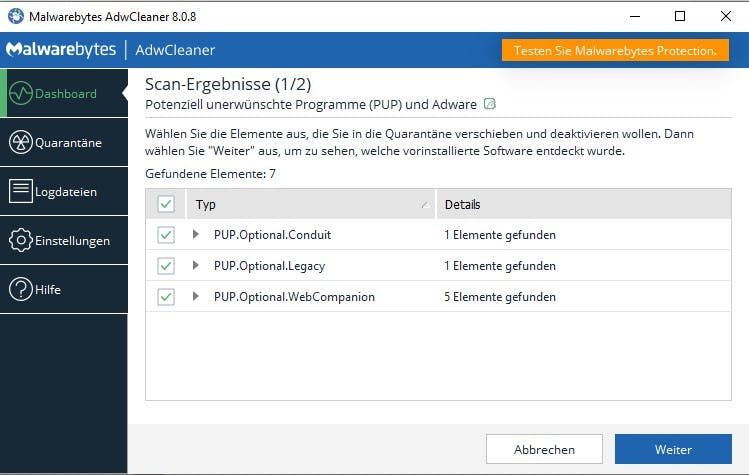
Task: Open the Einstellungen sidebar item
Action: coord(64,240)
